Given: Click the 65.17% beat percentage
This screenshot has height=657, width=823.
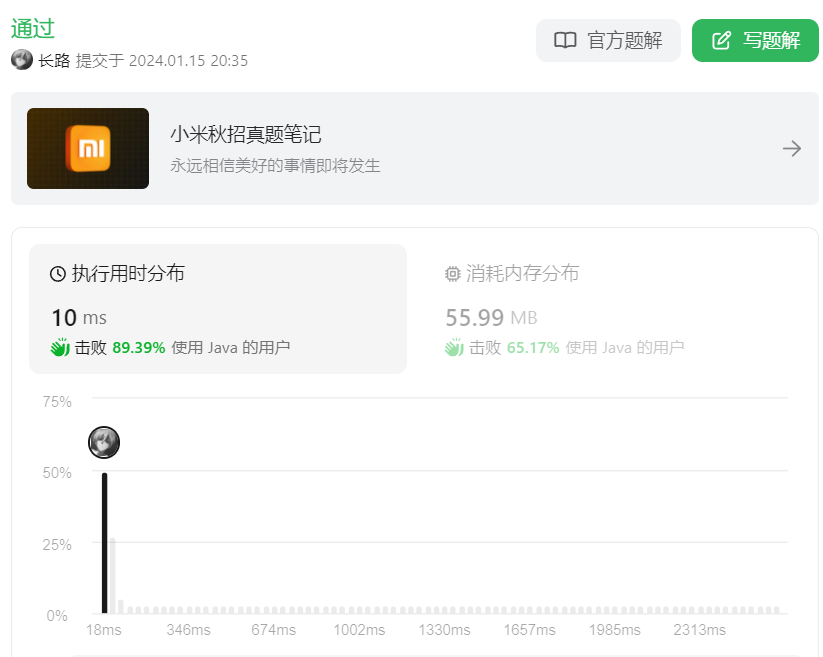Looking at the screenshot, I should click(533, 347).
